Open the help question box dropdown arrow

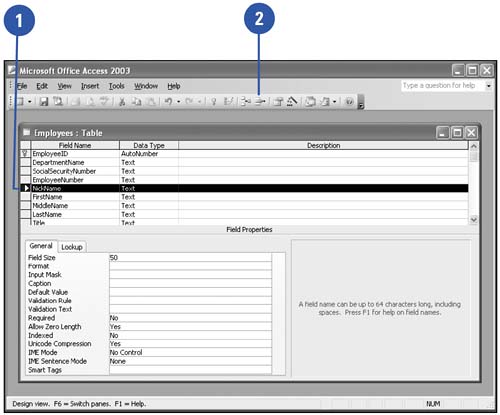click(489, 86)
